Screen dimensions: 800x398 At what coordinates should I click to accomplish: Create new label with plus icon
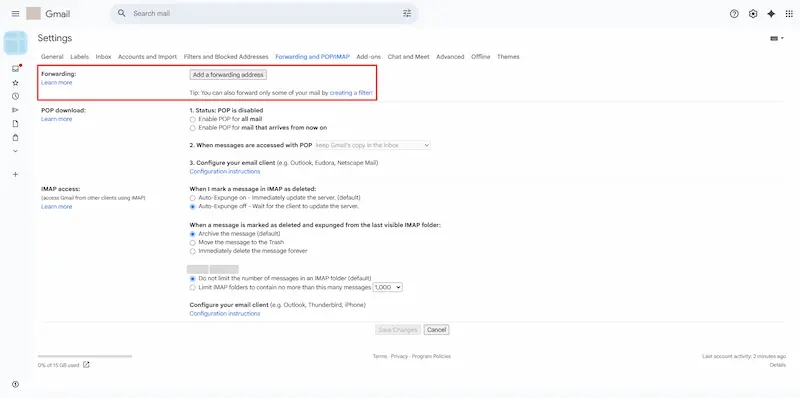coord(15,175)
